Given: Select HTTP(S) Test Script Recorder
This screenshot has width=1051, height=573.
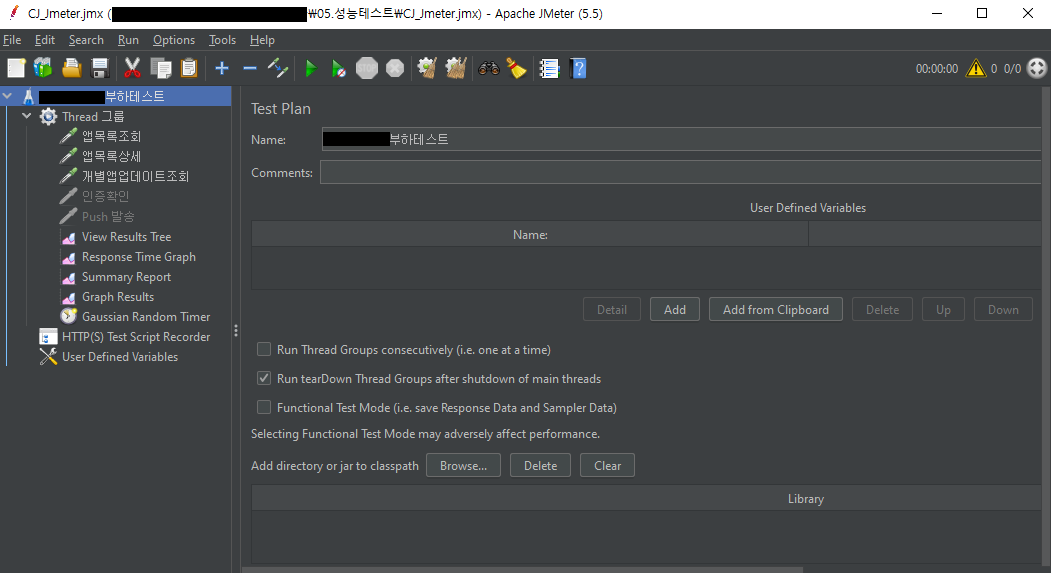Looking at the screenshot, I should point(136,337).
